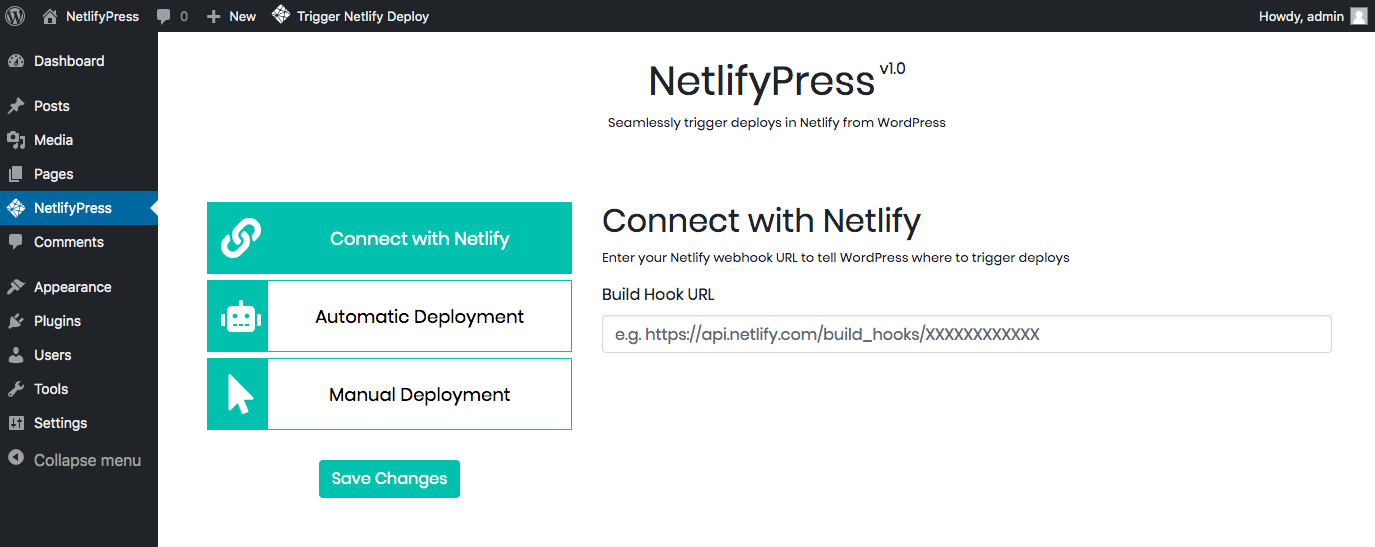Viewport: 1375px width, 547px height.
Task: Click the admin avatar in top bar
Action: tap(1358, 16)
